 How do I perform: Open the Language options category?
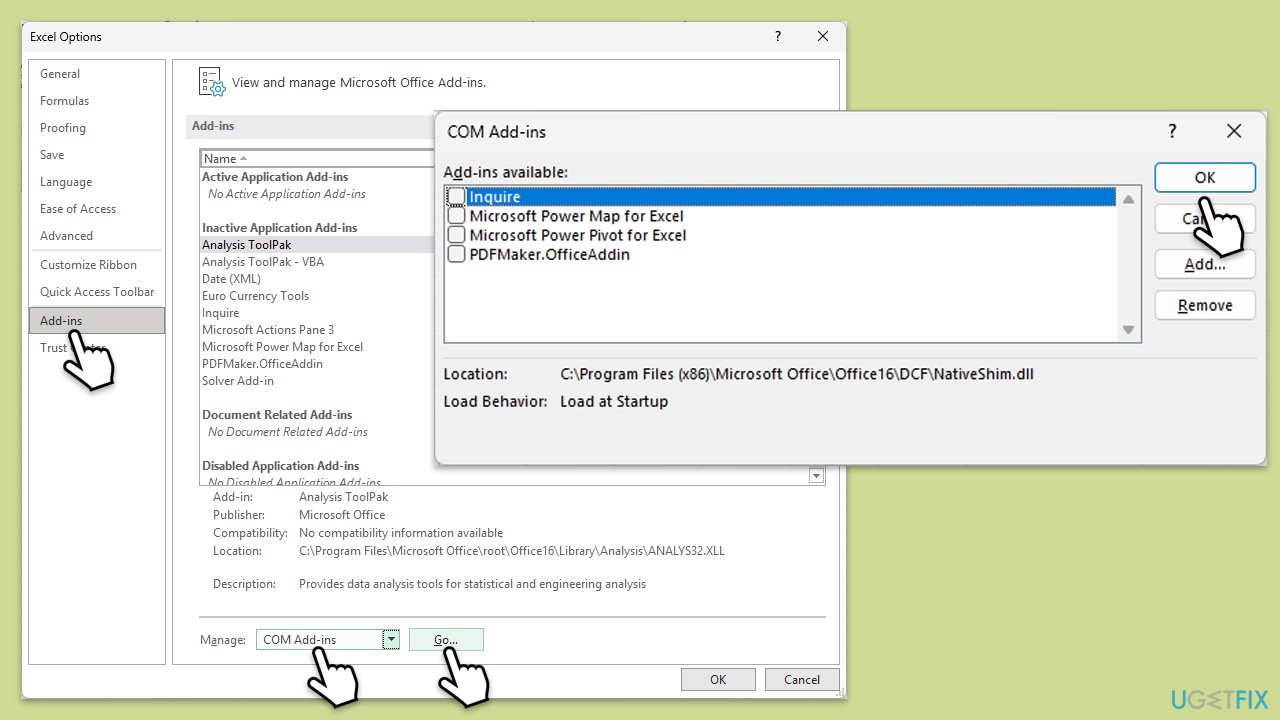(x=66, y=182)
